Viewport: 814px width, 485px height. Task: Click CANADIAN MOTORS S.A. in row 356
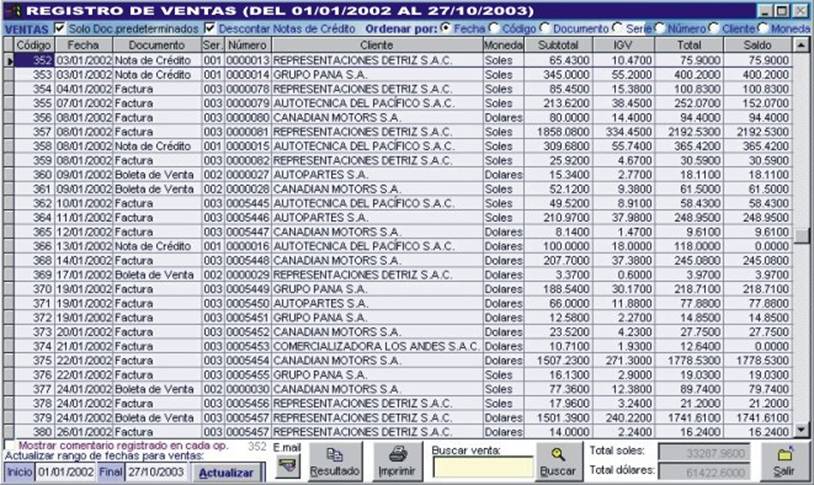tap(336, 117)
